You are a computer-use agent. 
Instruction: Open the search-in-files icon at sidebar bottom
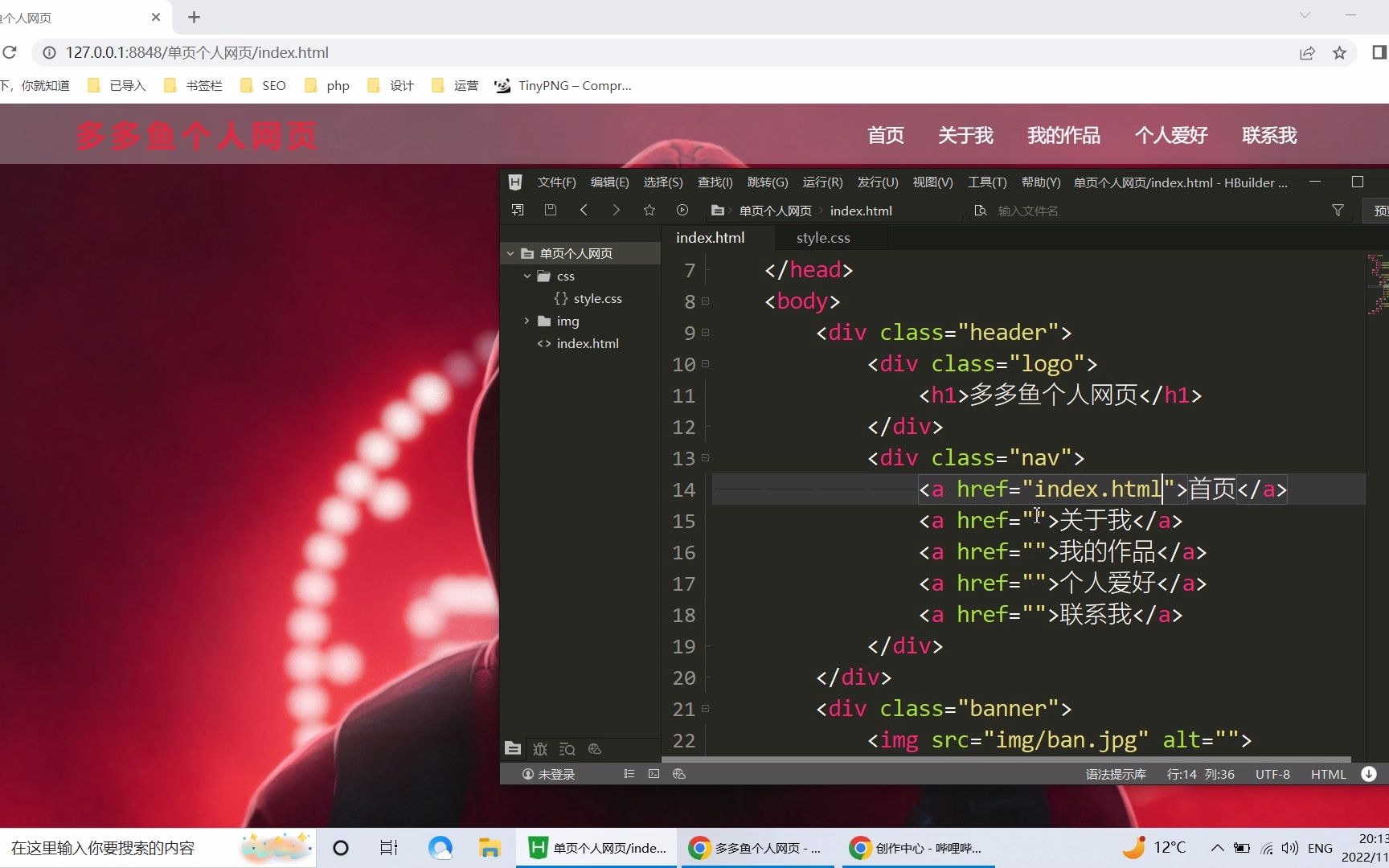click(x=567, y=749)
